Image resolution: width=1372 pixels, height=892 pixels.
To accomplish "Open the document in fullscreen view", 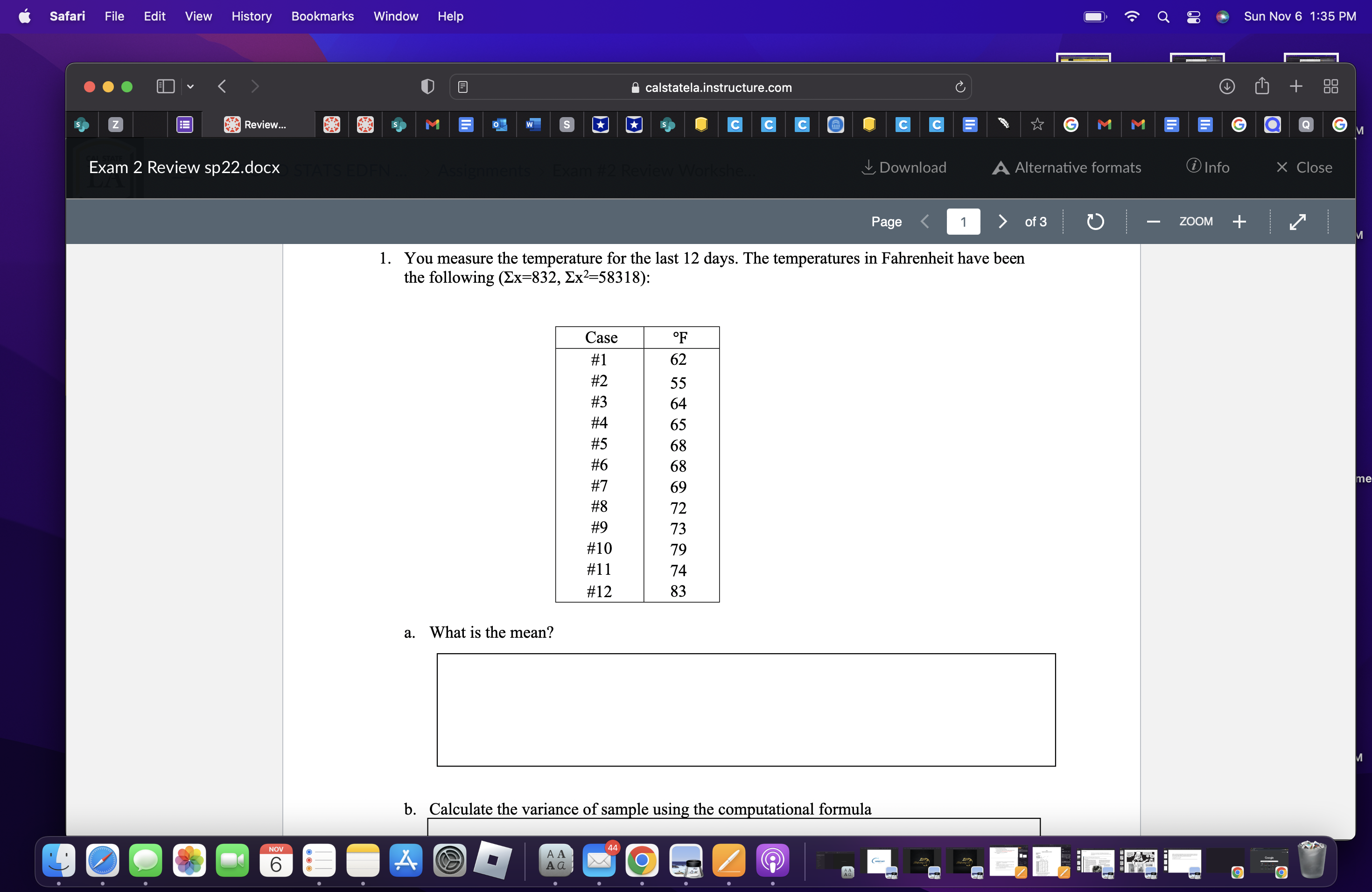I will coord(1298,221).
